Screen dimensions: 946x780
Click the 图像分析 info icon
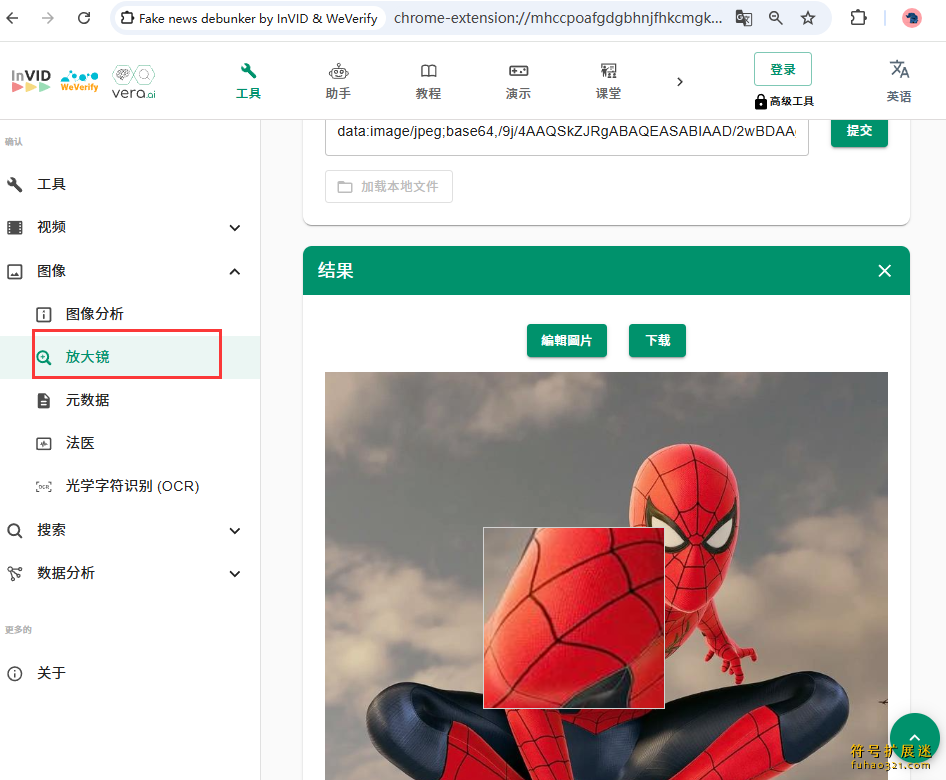tap(43, 315)
